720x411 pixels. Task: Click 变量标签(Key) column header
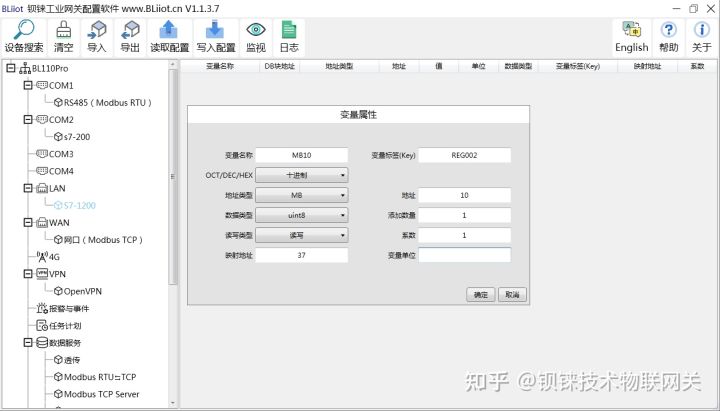(578, 66)
